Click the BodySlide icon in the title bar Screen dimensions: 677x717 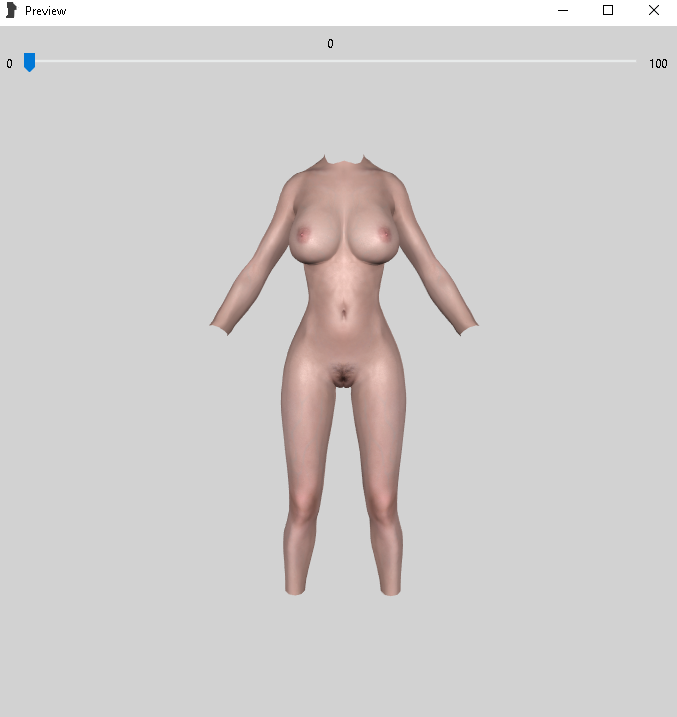(x=11, y=10)
